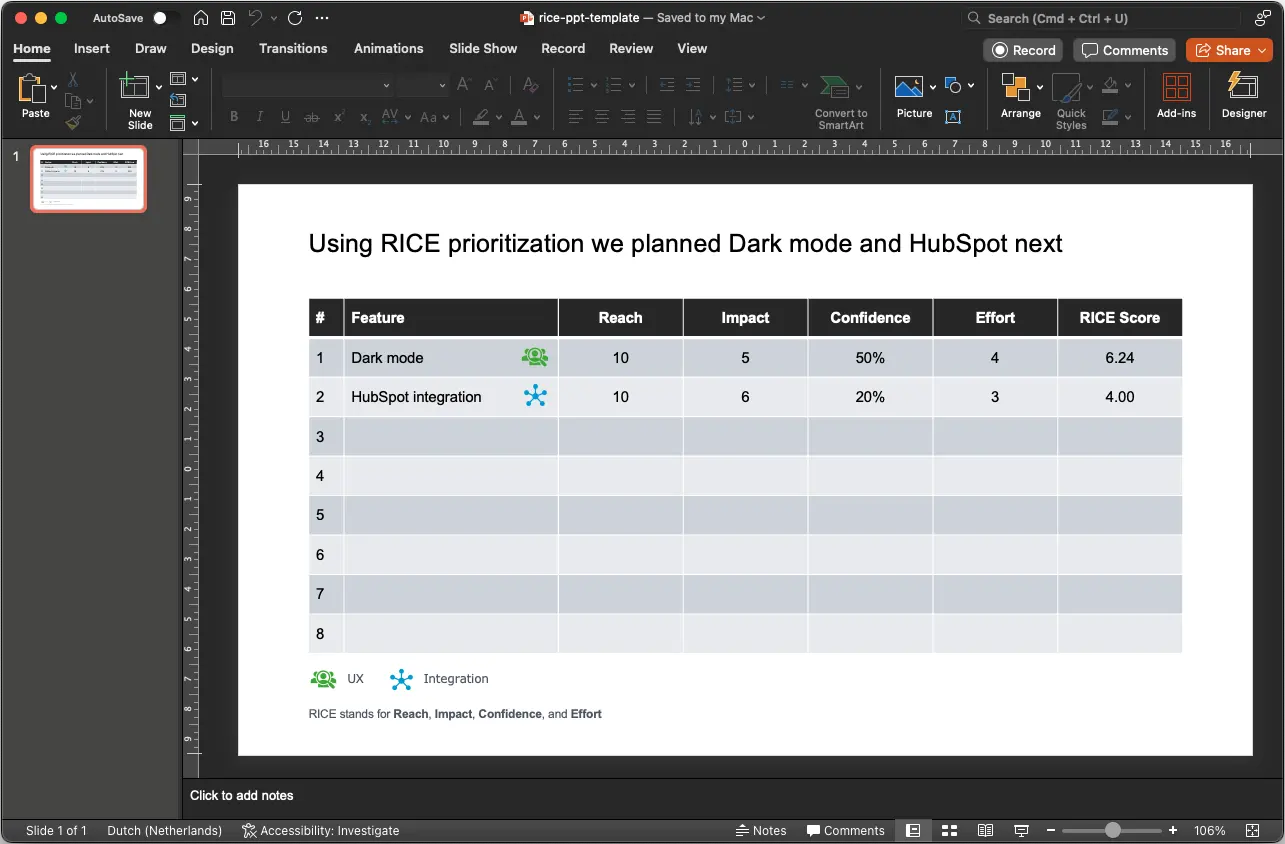The height and width of the screenshot is (844, 1285).
Task: Click the Convert to SmartArt icon
Action: tap(834, 87)
